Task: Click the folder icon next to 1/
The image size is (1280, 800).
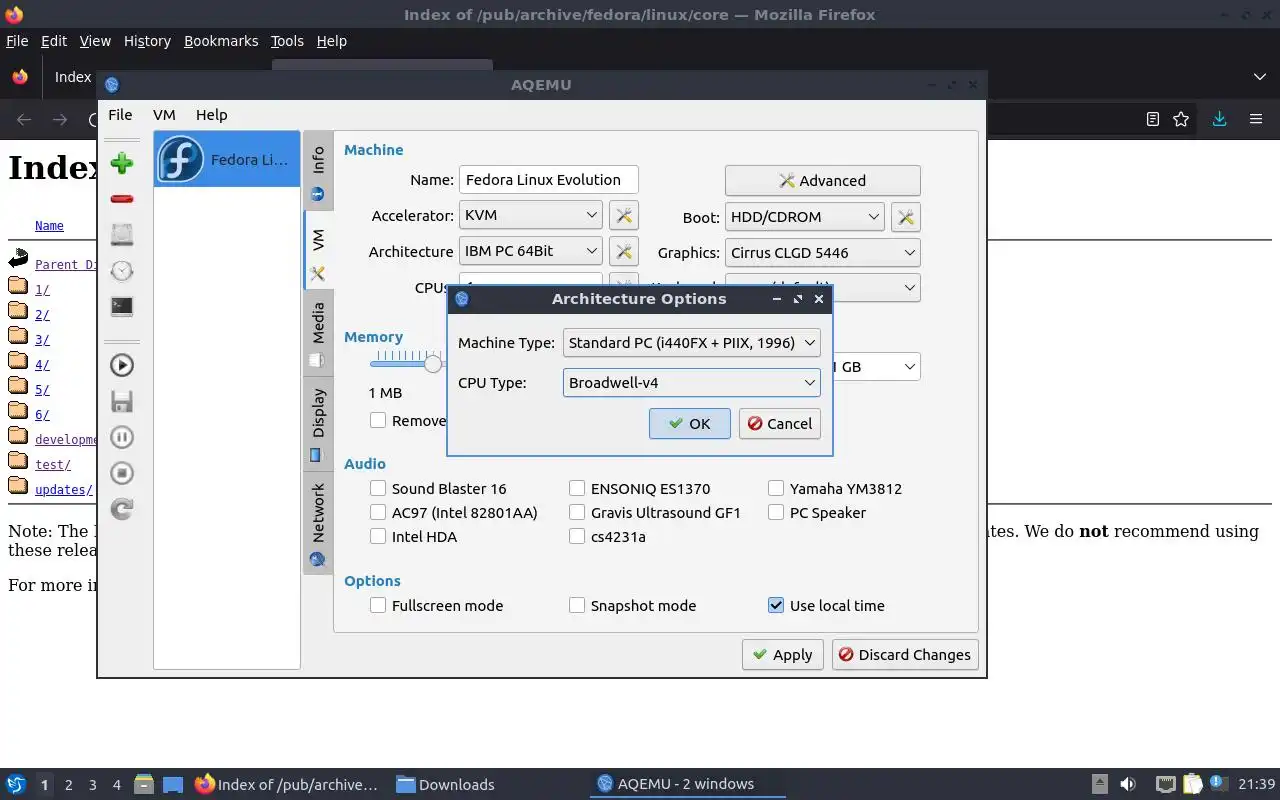Action: pos(18,286)
